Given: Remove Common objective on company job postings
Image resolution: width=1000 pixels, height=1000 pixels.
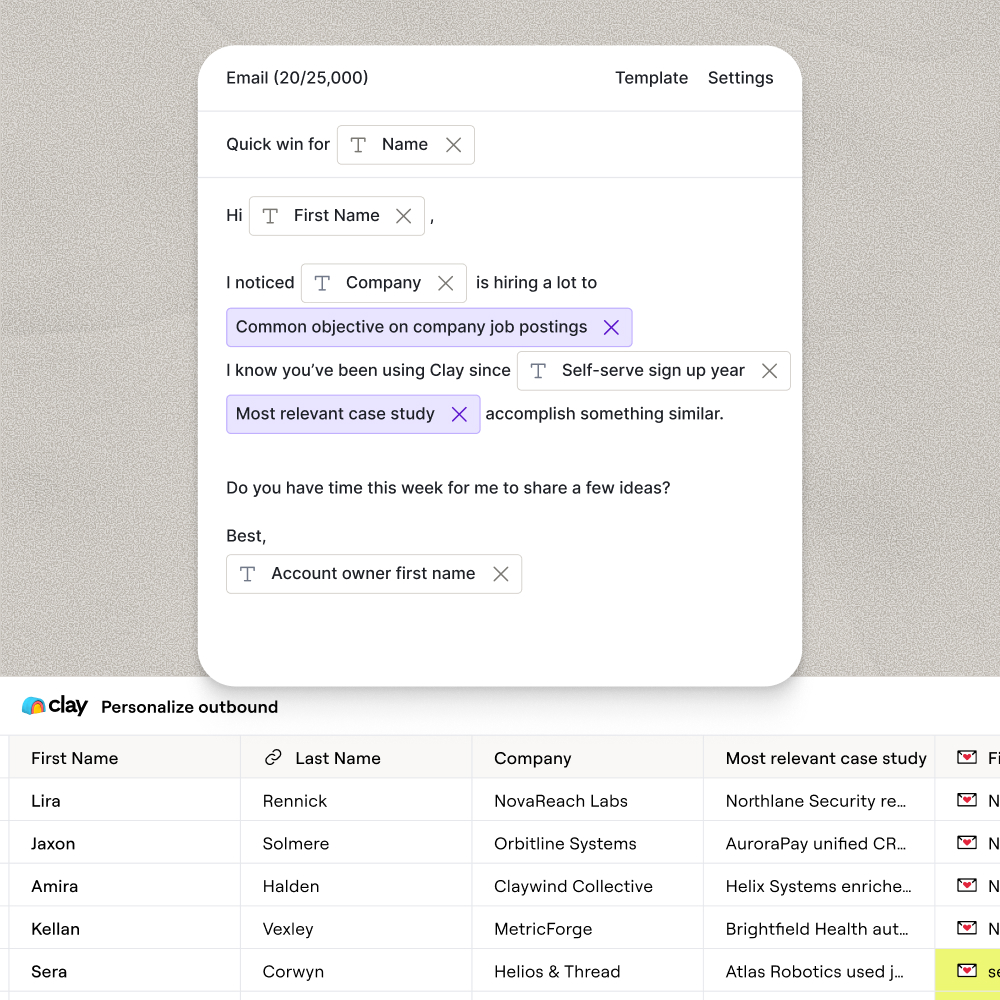Looking at the screenshot, I should coord(611,328).
